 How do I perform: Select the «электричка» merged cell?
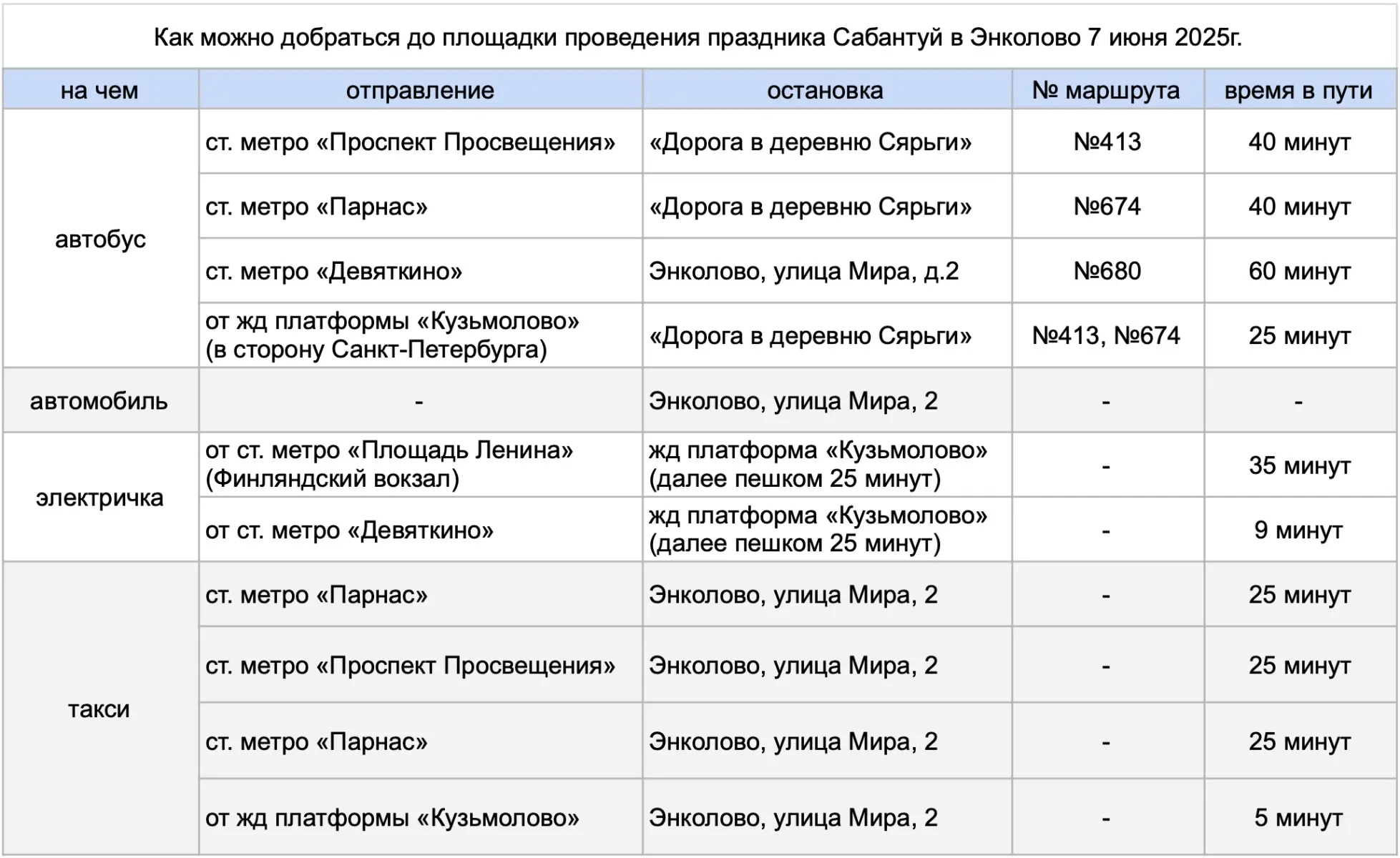100,498
